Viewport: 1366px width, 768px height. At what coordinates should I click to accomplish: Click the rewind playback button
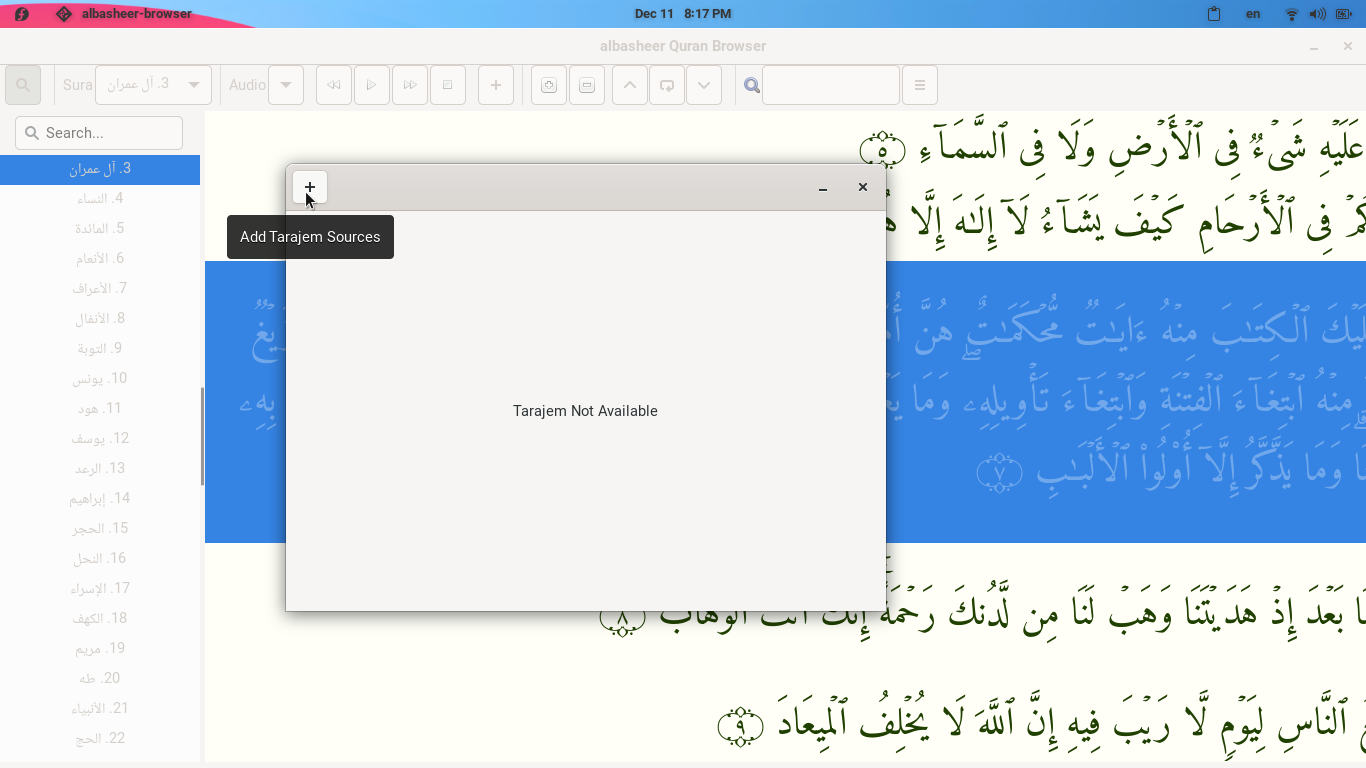(334, 85)
